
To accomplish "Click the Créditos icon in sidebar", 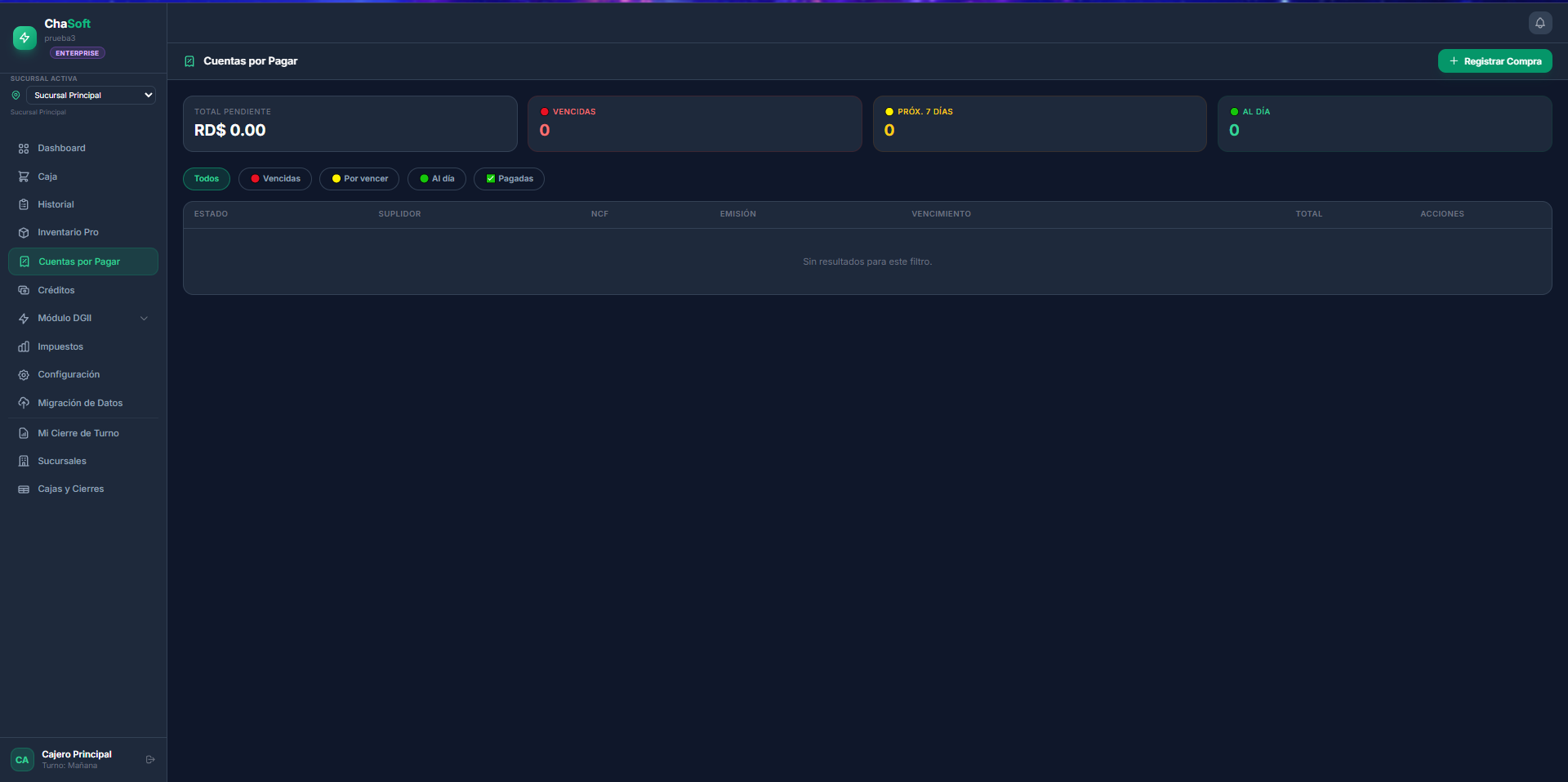I will point(24,290).
